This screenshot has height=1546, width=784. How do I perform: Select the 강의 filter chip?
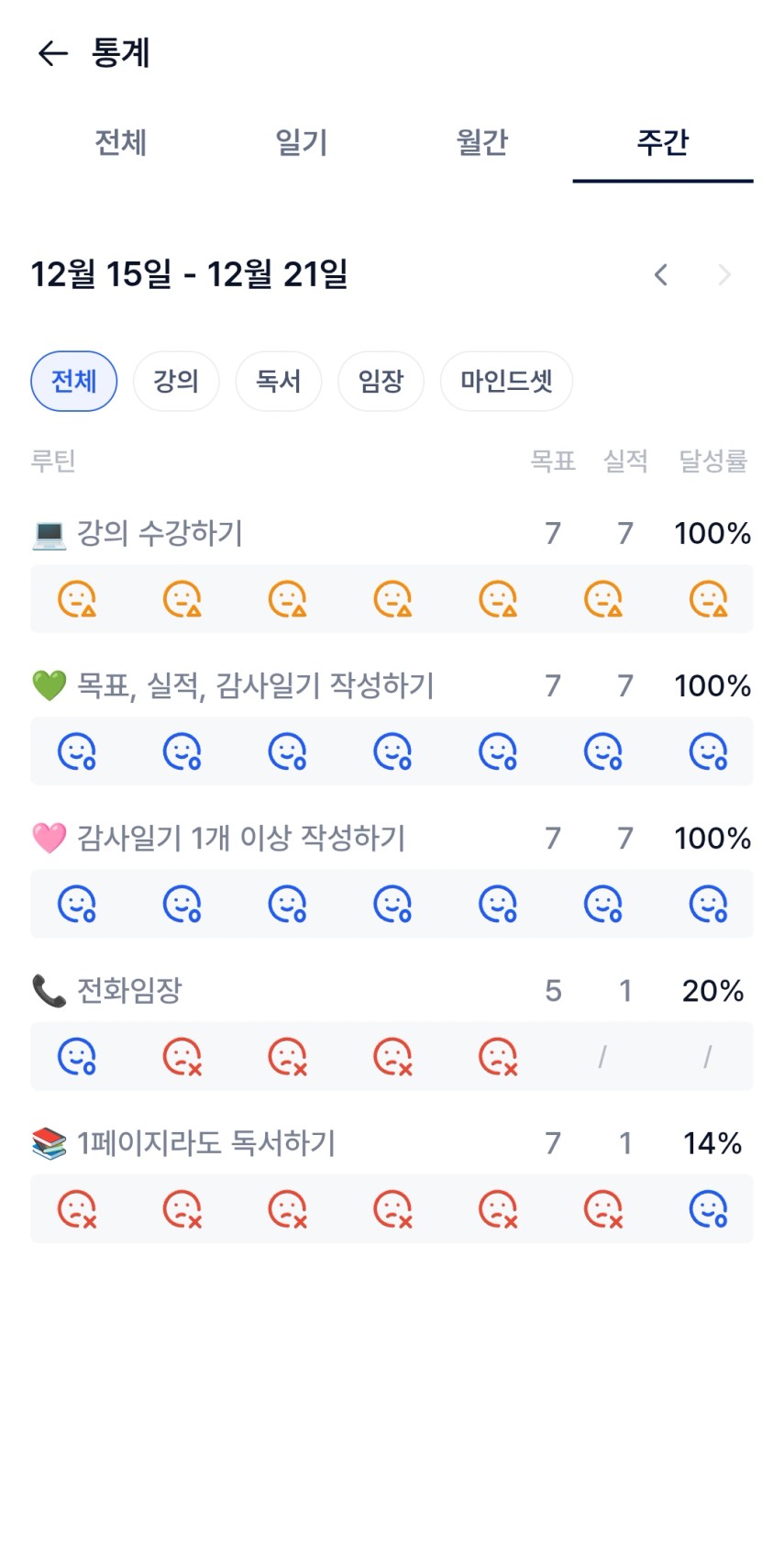(x=176, y=381)
